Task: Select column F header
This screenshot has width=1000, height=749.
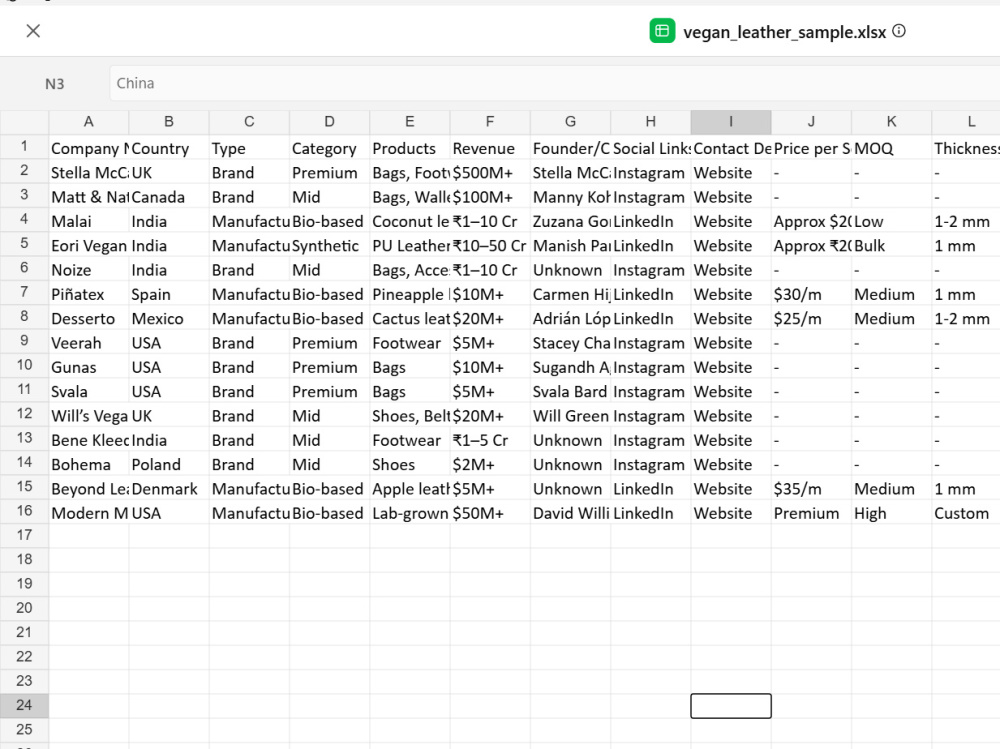Action: coord(490,121)
